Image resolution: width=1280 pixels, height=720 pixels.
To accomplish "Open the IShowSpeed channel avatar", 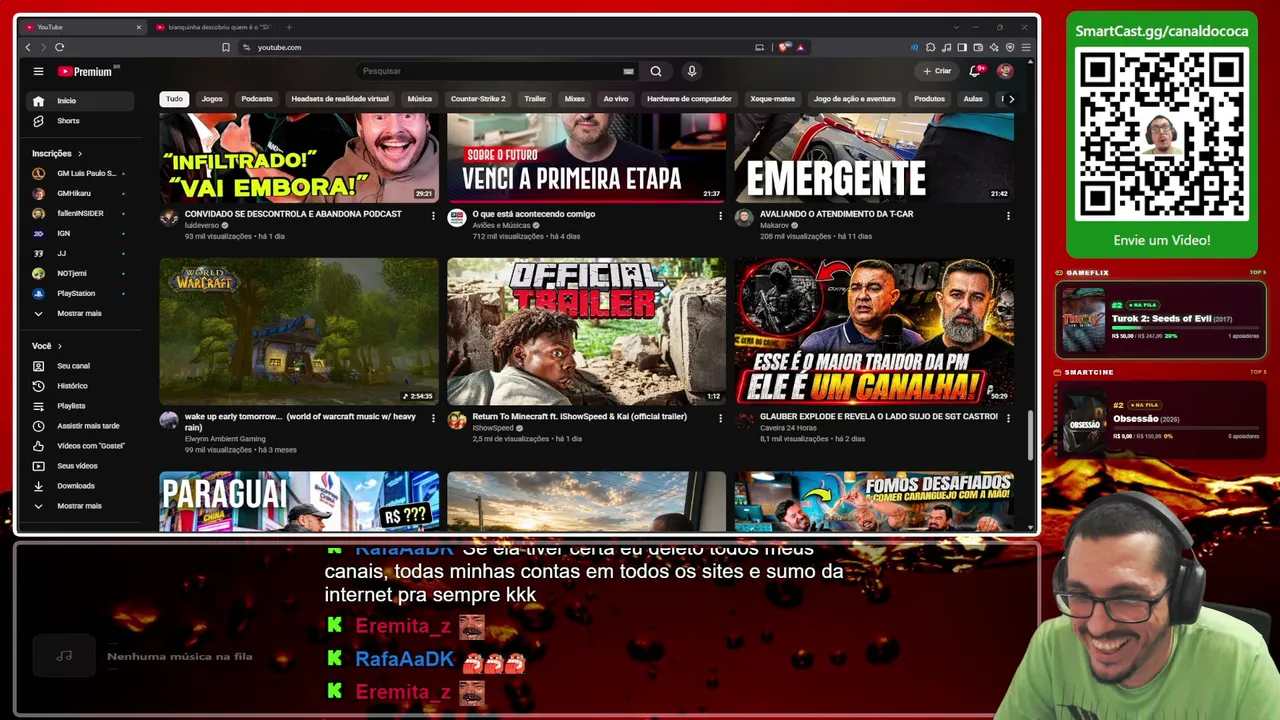I will coord(456,420).
